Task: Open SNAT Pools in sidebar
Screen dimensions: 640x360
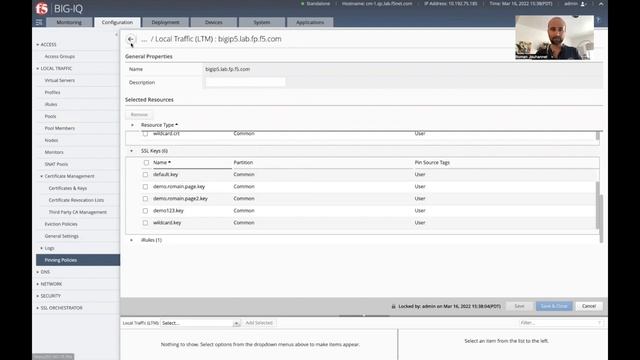Action: click(x=56, y=164)
